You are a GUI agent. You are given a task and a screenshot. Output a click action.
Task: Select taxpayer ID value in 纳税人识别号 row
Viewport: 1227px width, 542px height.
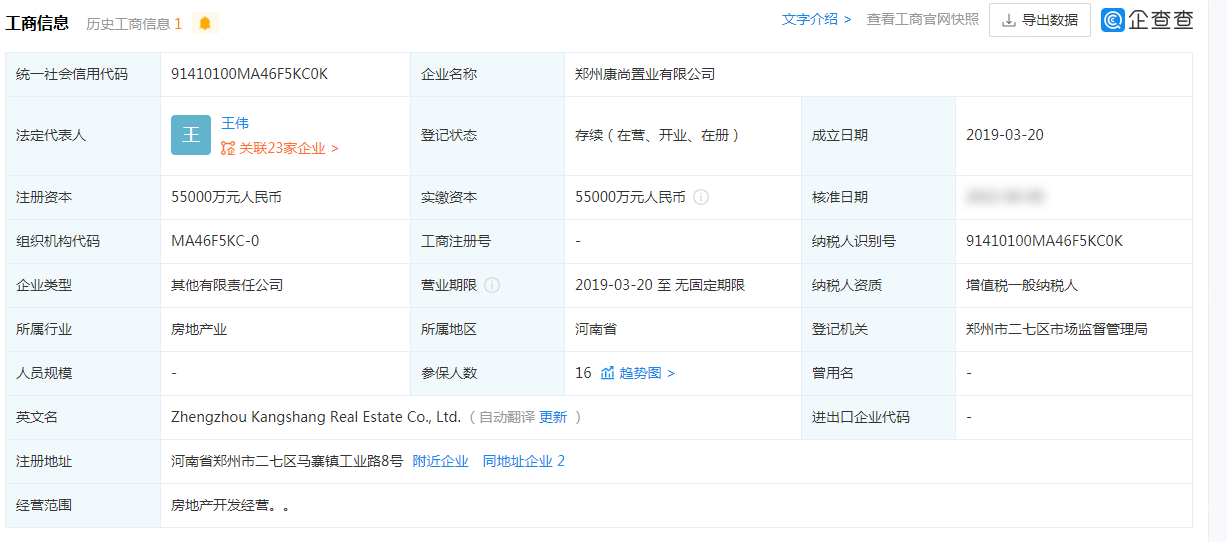tap(1045, 241)
